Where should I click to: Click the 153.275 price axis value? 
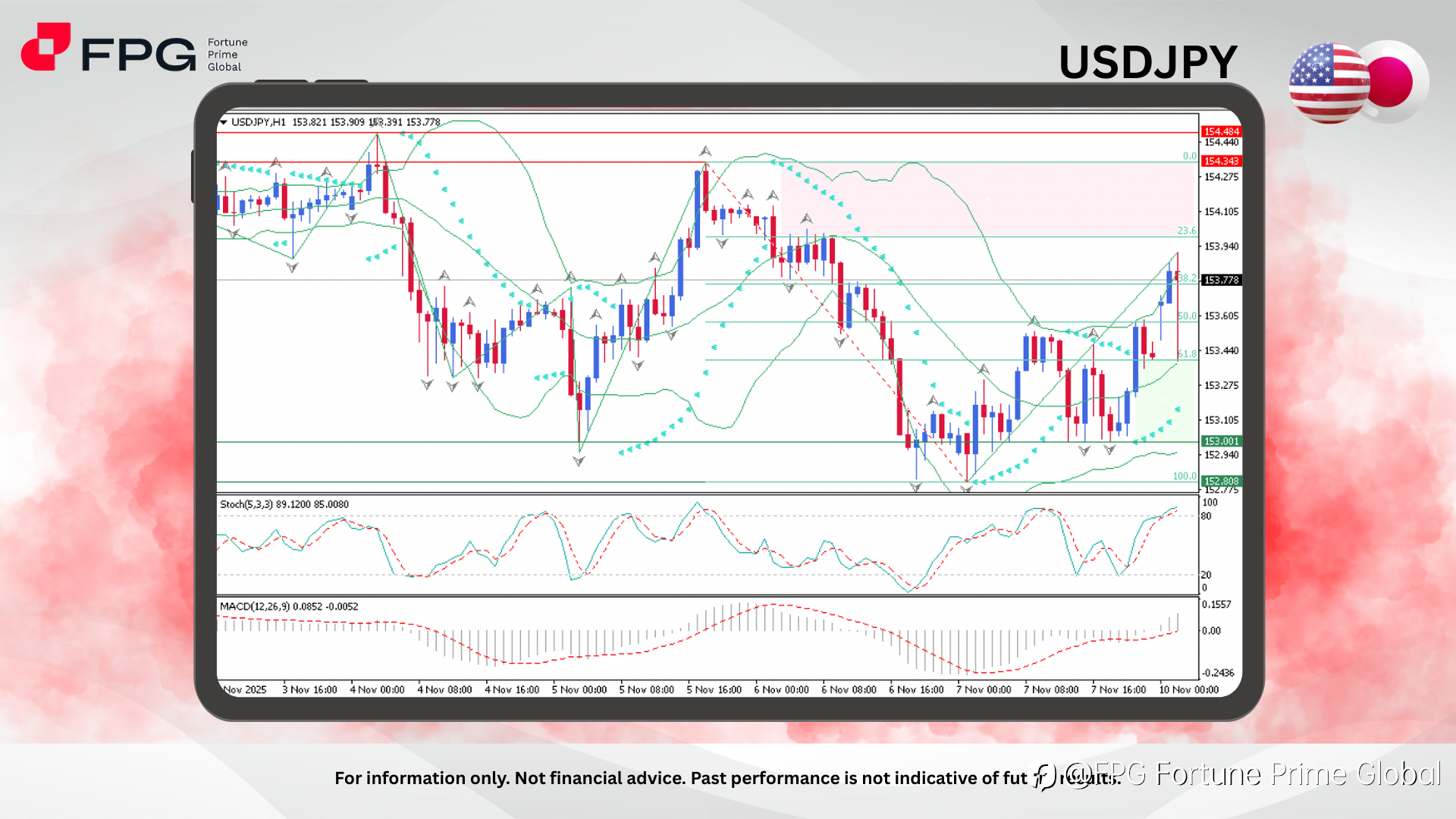1221,386
